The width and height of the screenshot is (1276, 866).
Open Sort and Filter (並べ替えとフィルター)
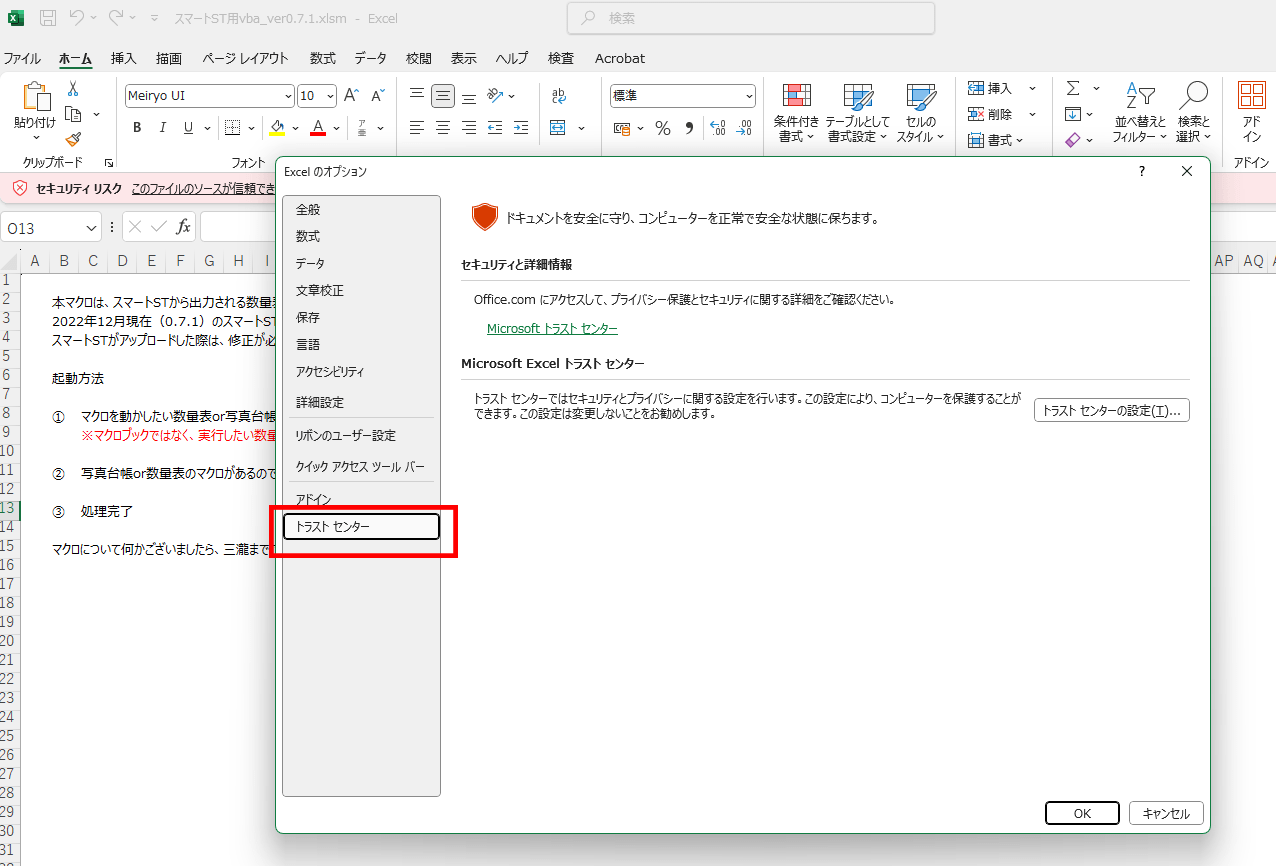click(x=1140, y=112)
